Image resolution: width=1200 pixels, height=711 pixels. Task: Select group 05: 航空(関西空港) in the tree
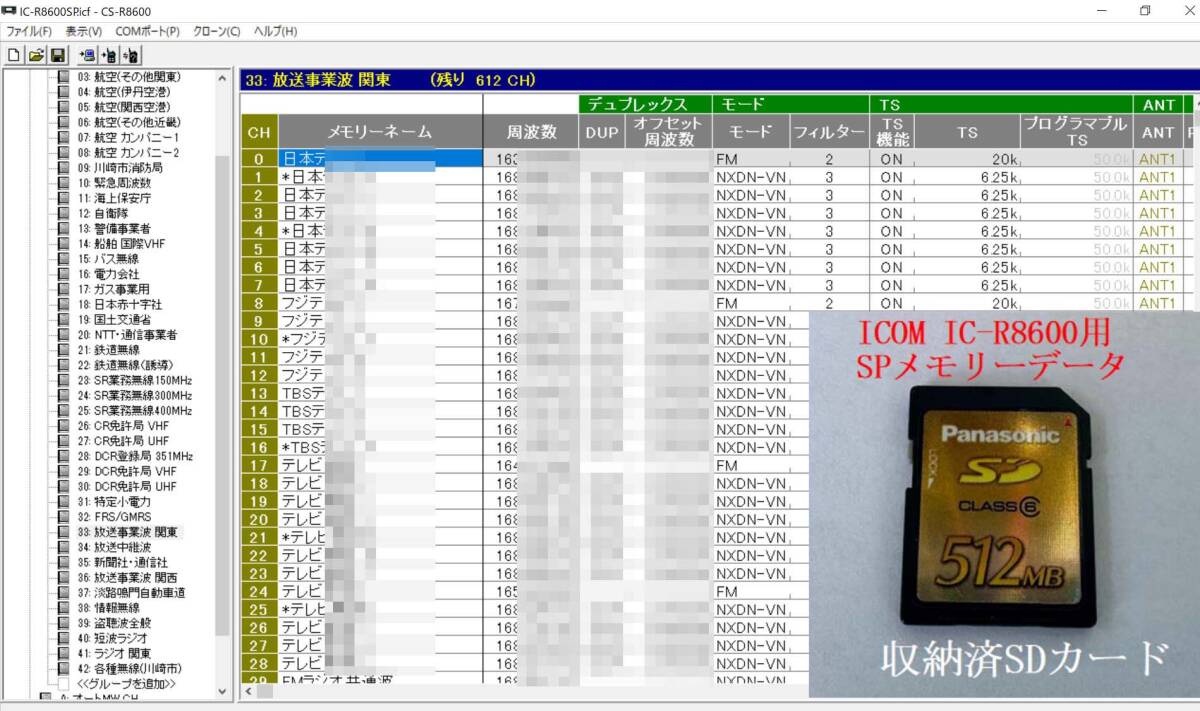[x=124, y=107]
